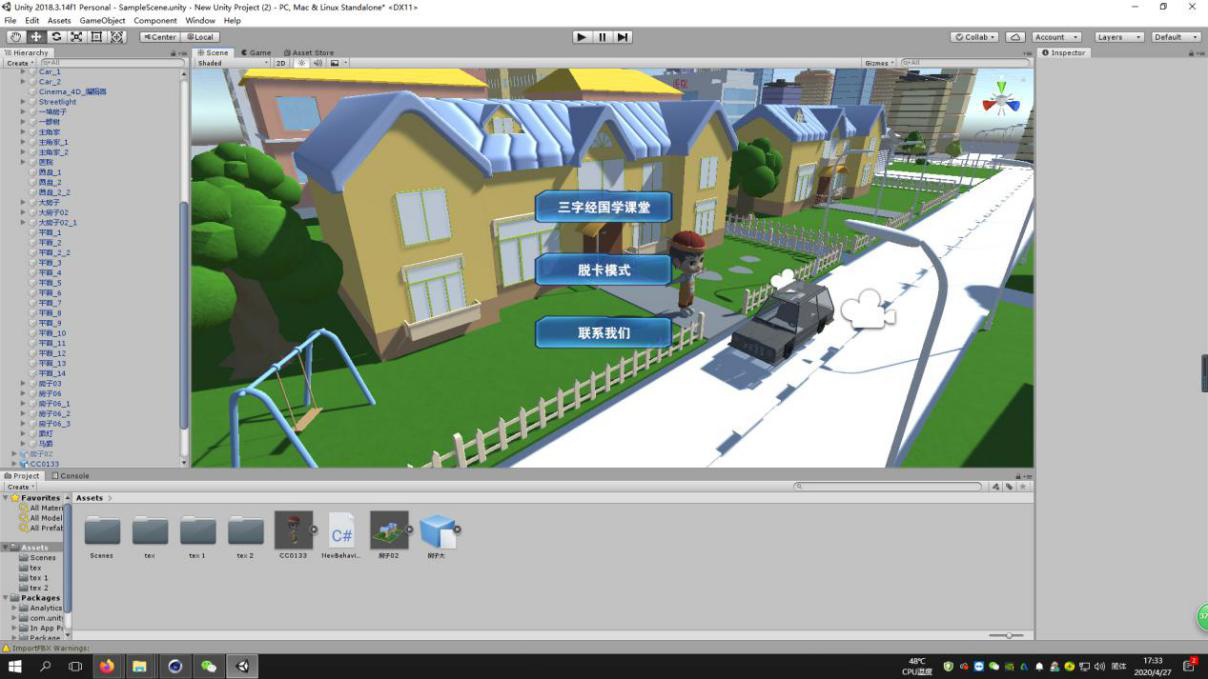Toggle scene lighting
1208x679 pixels.
(300, 63)
